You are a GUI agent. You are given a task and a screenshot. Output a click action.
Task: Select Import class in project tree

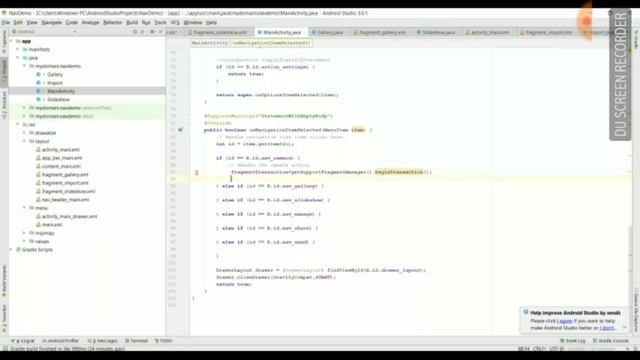[55, 83]
